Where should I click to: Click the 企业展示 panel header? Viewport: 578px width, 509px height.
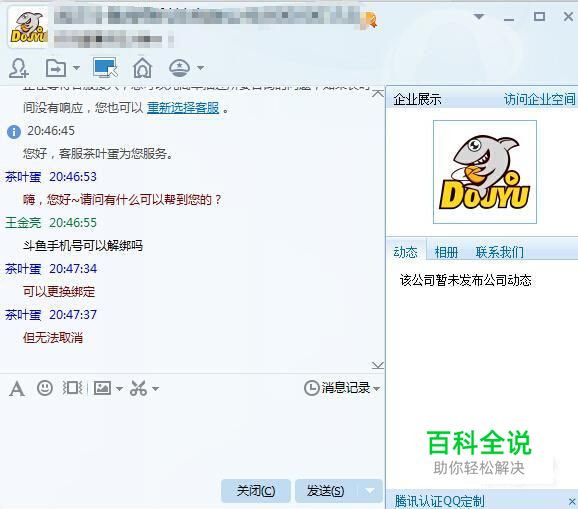coord(417,99)
